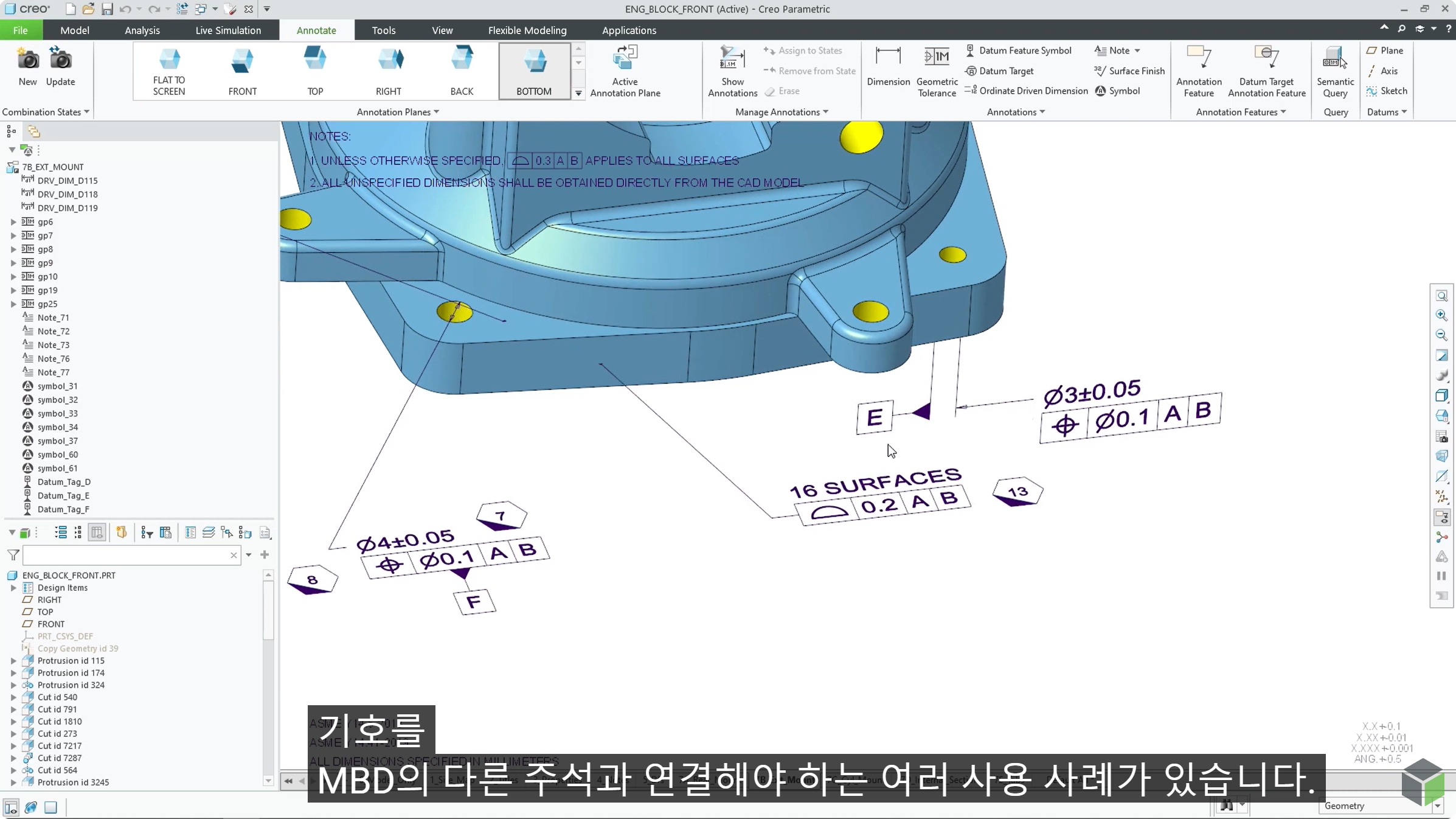
Task: Insert a Symbol annotation
Action: tap(1117, 91)
